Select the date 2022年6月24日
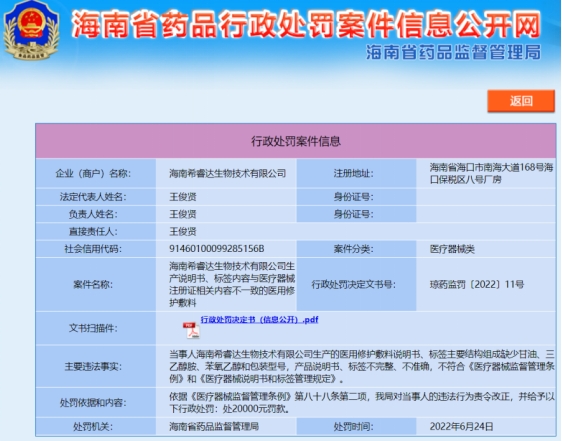Screen dimensions: 562x441 coord(461,427)
